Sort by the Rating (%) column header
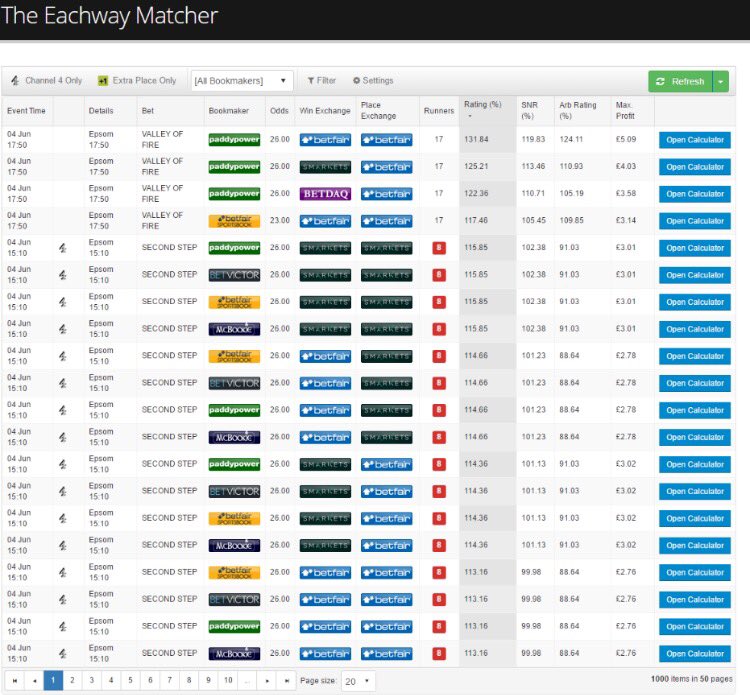750x695 pixels. pyautogui.click(x=483, y=104)
